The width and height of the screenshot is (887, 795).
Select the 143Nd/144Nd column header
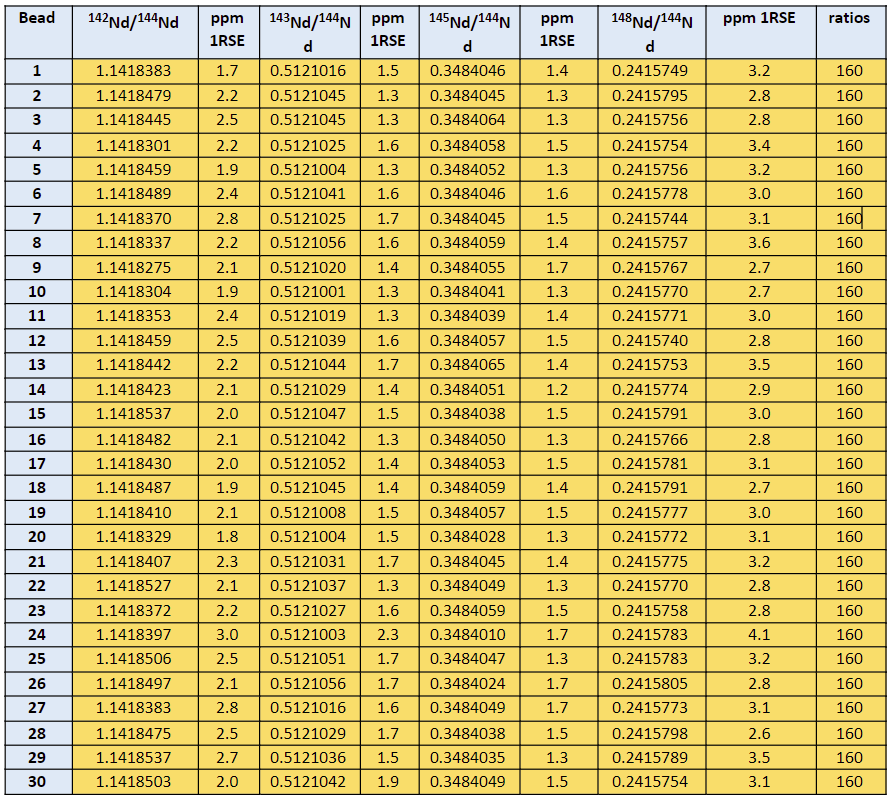click(310, 32)
